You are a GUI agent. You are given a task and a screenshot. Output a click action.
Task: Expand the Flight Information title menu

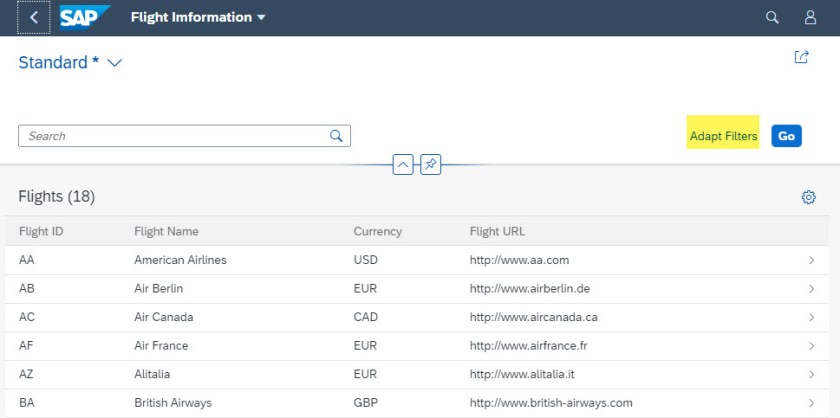[261, 18]
